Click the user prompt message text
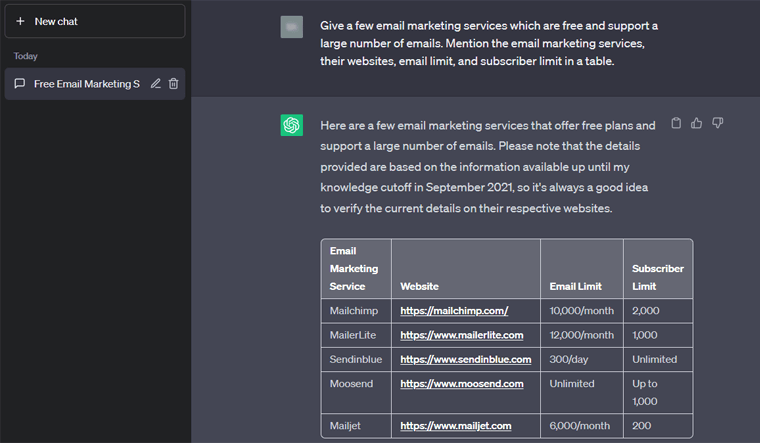 [x=489, y=43]
